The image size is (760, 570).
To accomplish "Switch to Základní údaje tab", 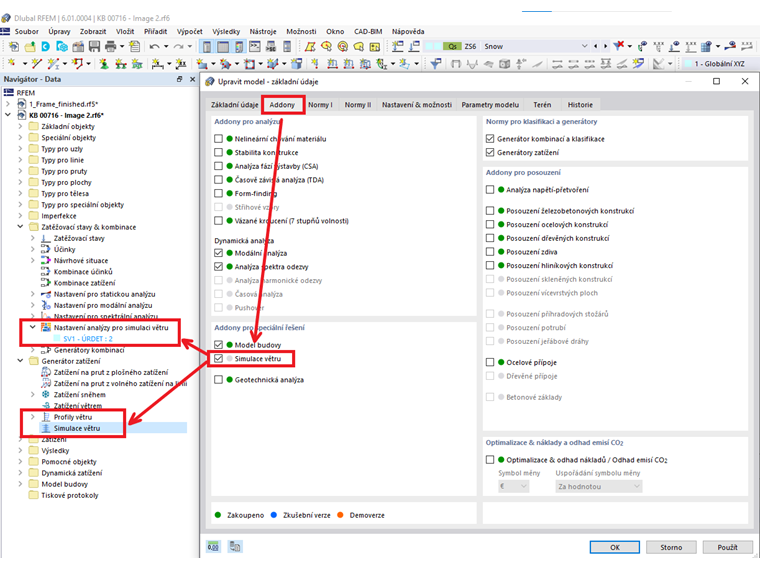I will [x=235, y=105].
